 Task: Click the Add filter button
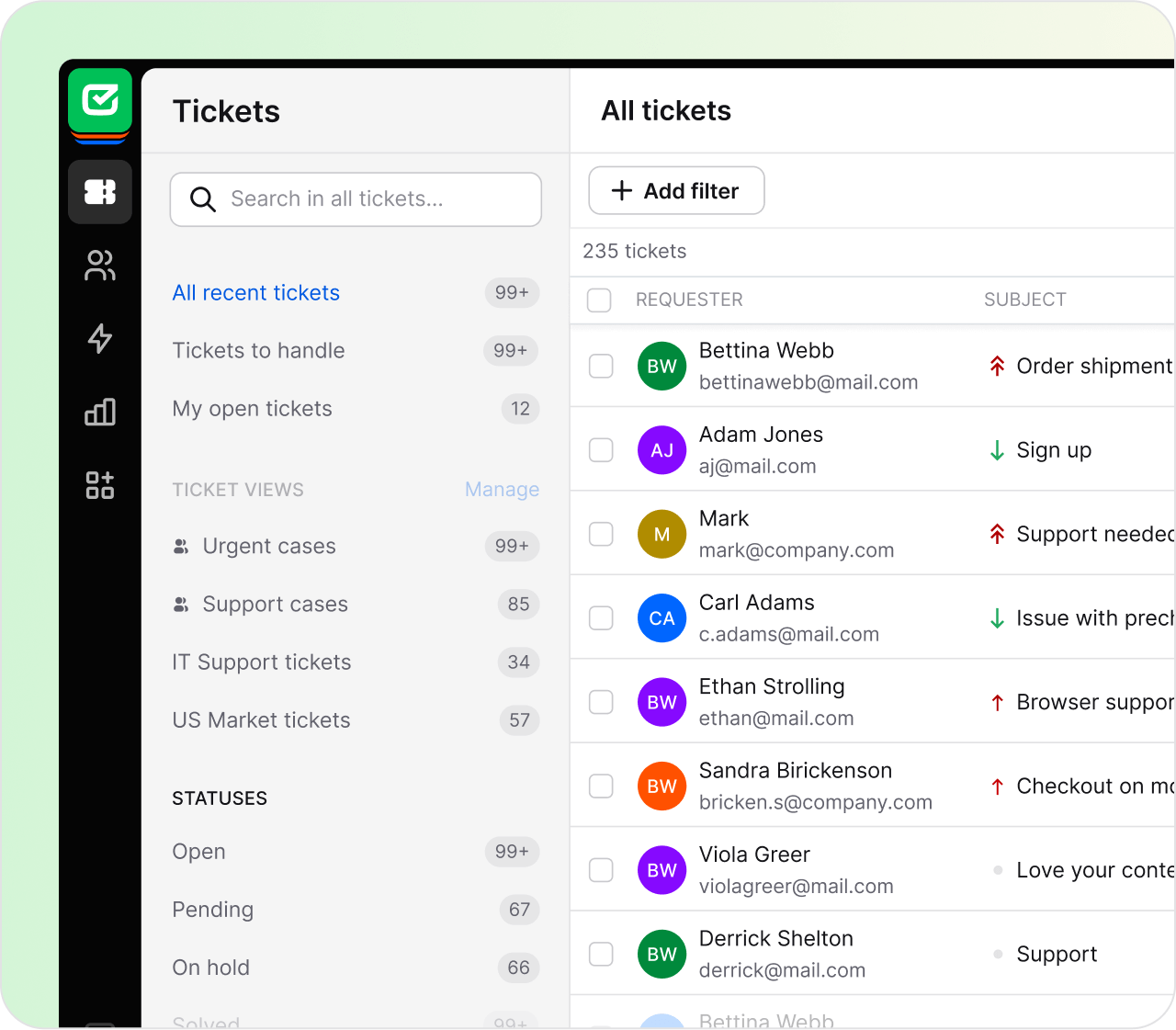pyautogui.click(x=676, y=190)
